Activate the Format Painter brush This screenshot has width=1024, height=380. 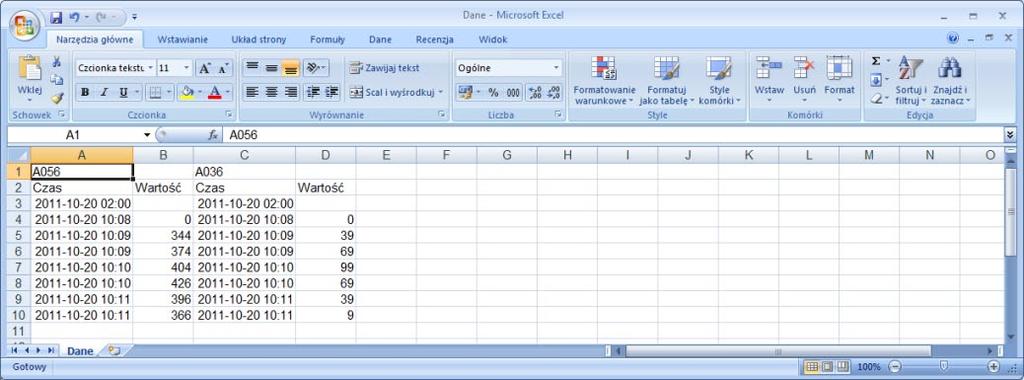coord(57,98)
